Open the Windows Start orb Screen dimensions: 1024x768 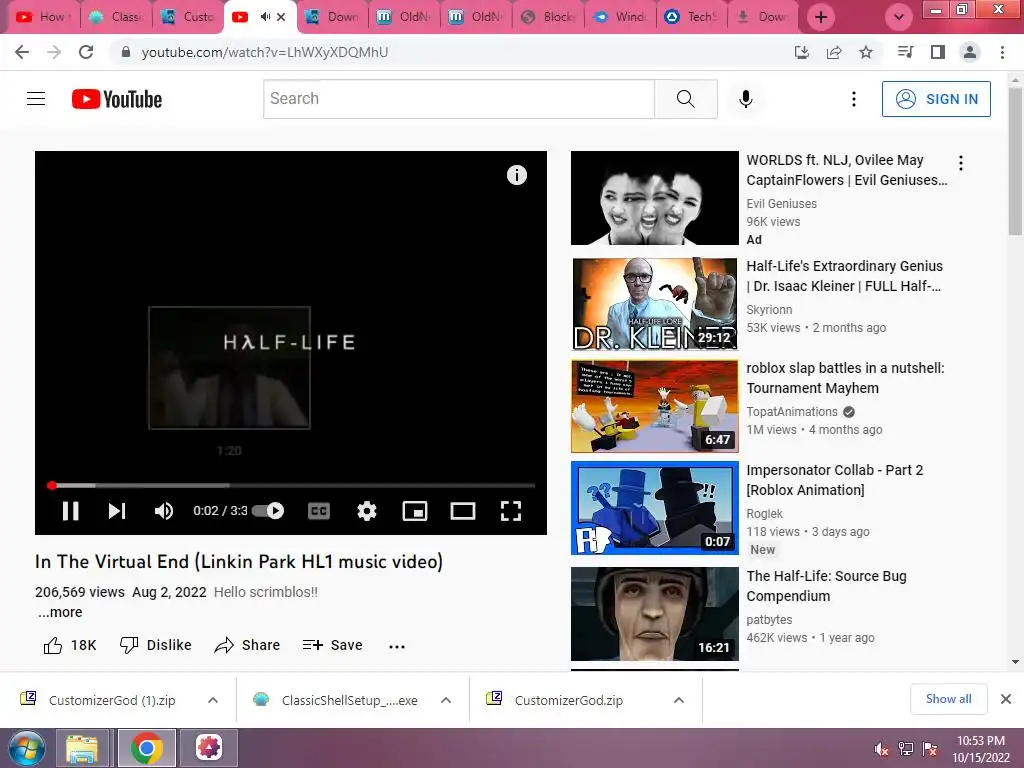coord(27,748)
